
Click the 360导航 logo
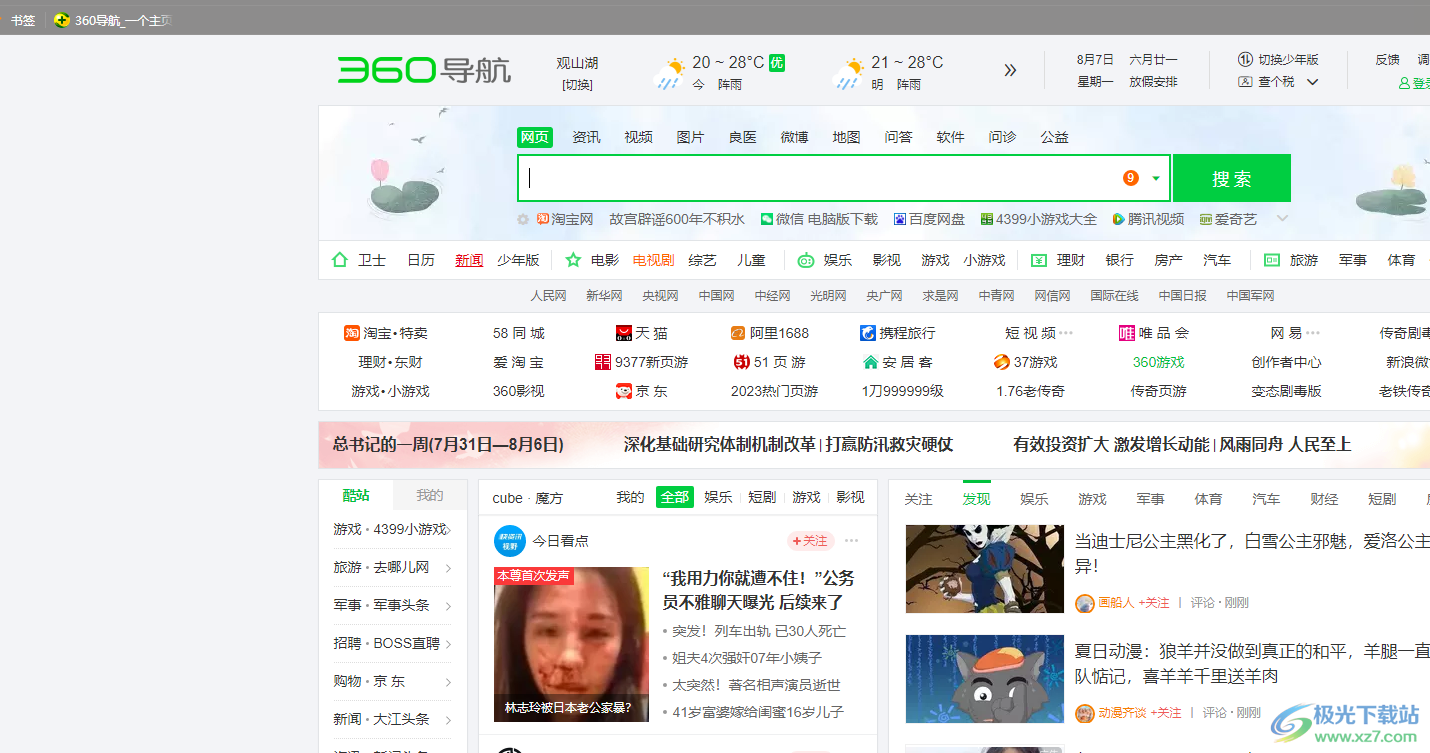coord(424,70)
